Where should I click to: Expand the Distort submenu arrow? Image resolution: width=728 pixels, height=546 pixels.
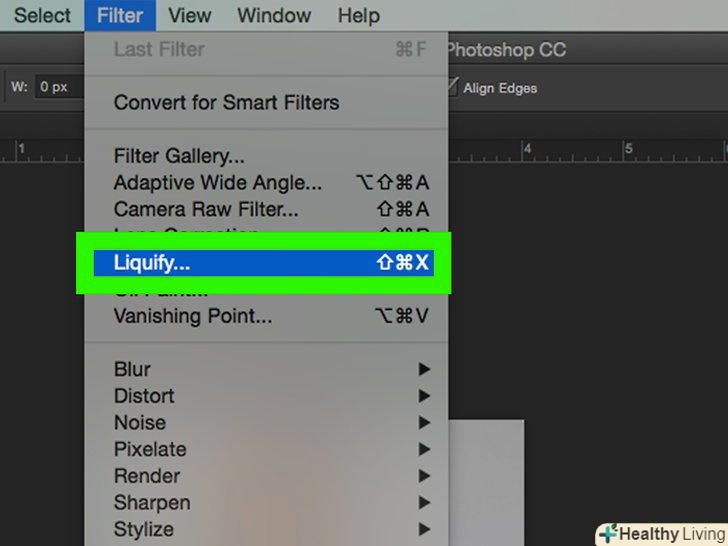425,397
